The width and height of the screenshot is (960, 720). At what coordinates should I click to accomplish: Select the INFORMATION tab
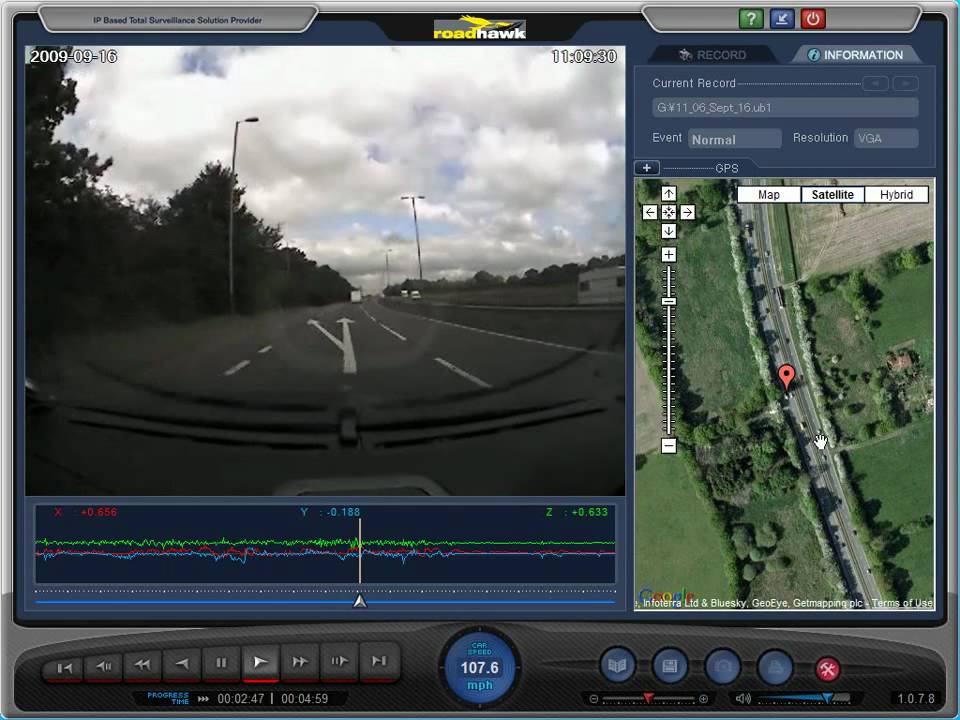tap(855, 55)
